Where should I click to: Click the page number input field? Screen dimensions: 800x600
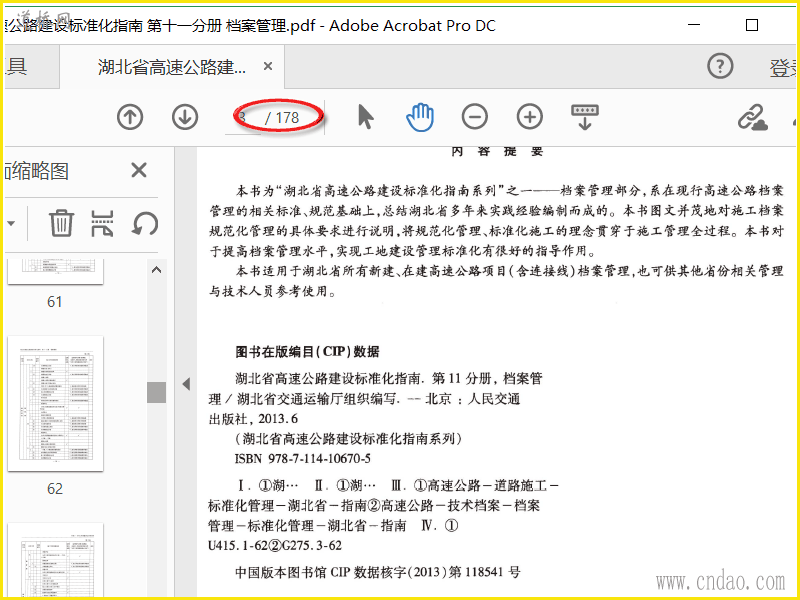pos(243,118)
